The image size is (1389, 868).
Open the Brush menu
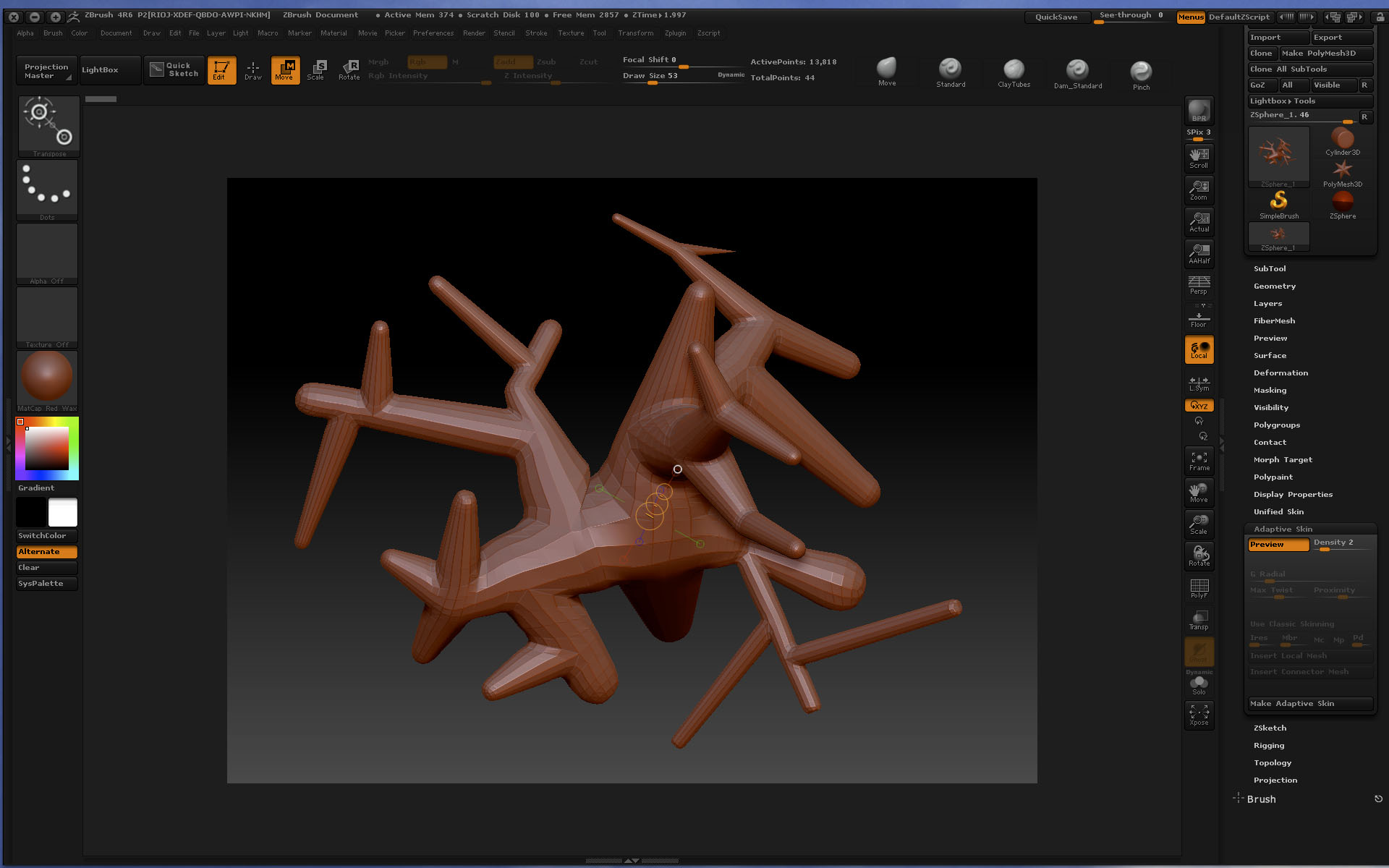53,33
